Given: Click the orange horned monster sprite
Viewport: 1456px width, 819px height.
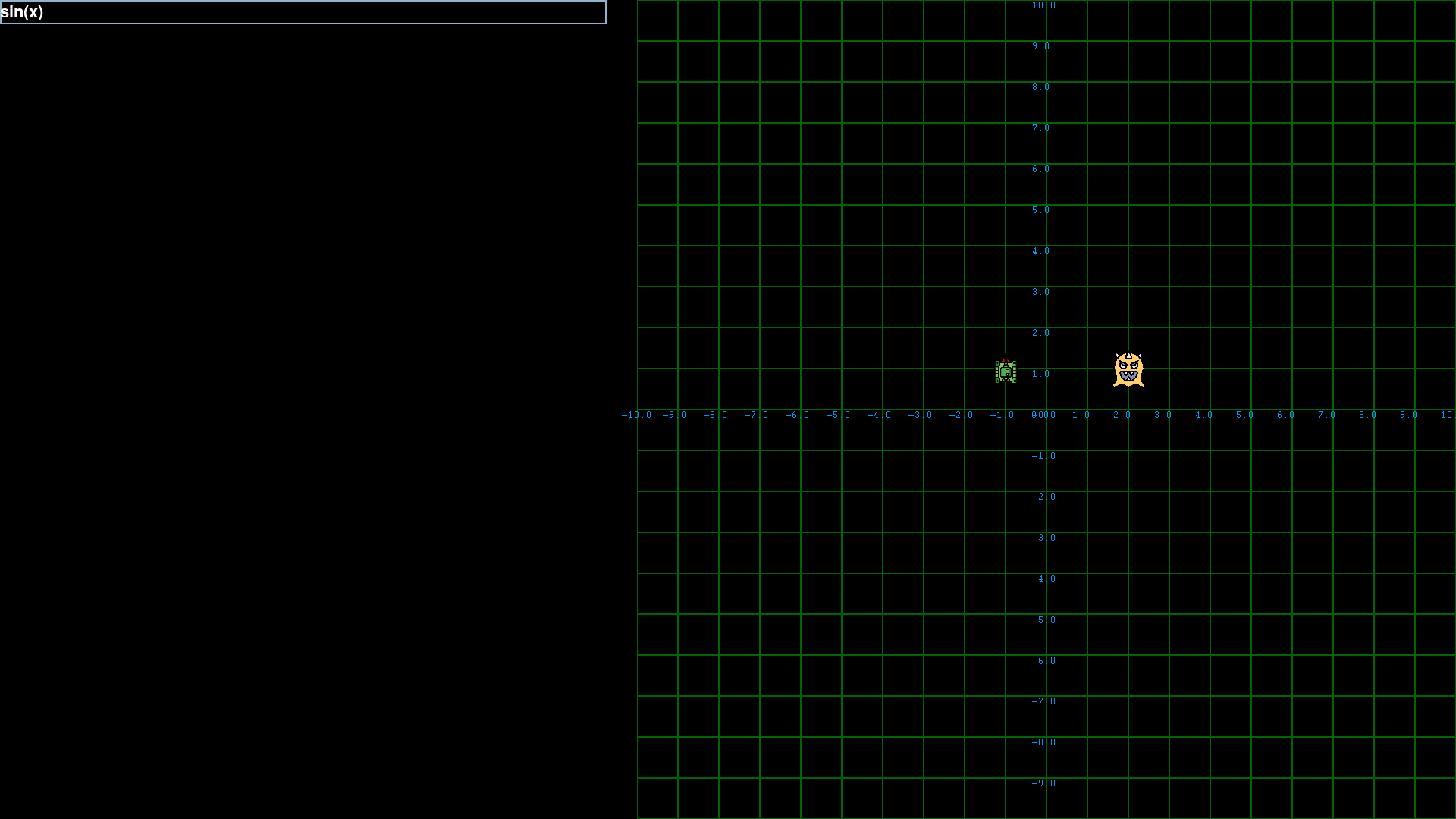Looking at the screenshot, I should pos(1128,370).
